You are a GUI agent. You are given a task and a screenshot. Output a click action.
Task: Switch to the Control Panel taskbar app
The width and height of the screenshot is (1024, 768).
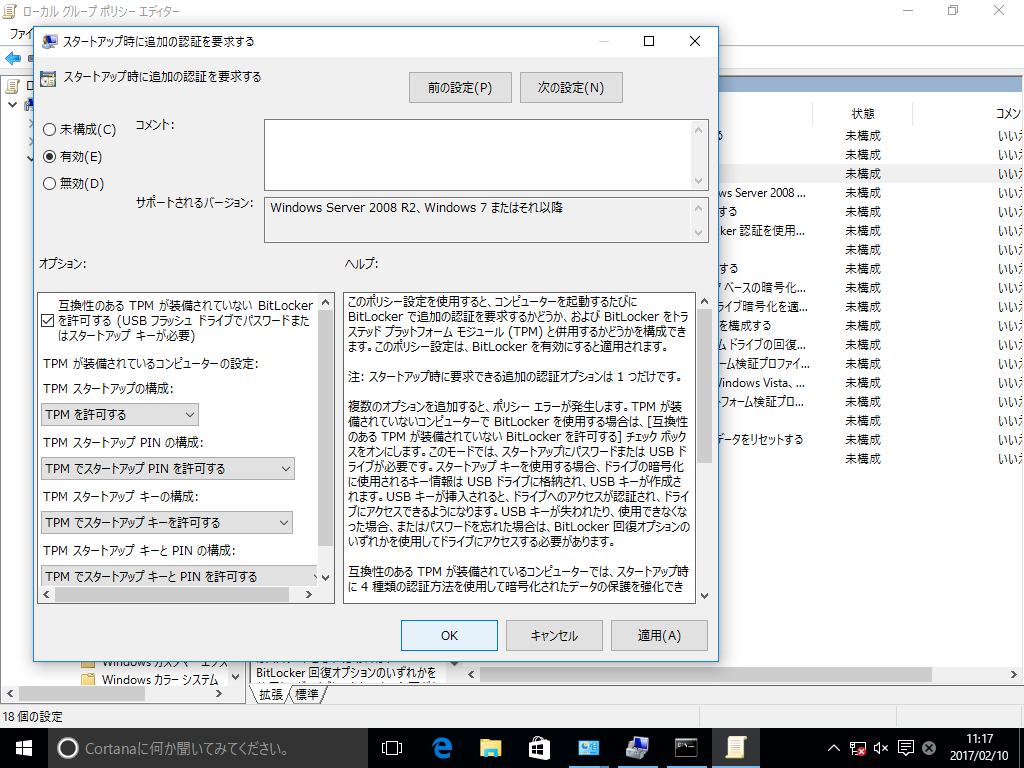pos(588,748)
